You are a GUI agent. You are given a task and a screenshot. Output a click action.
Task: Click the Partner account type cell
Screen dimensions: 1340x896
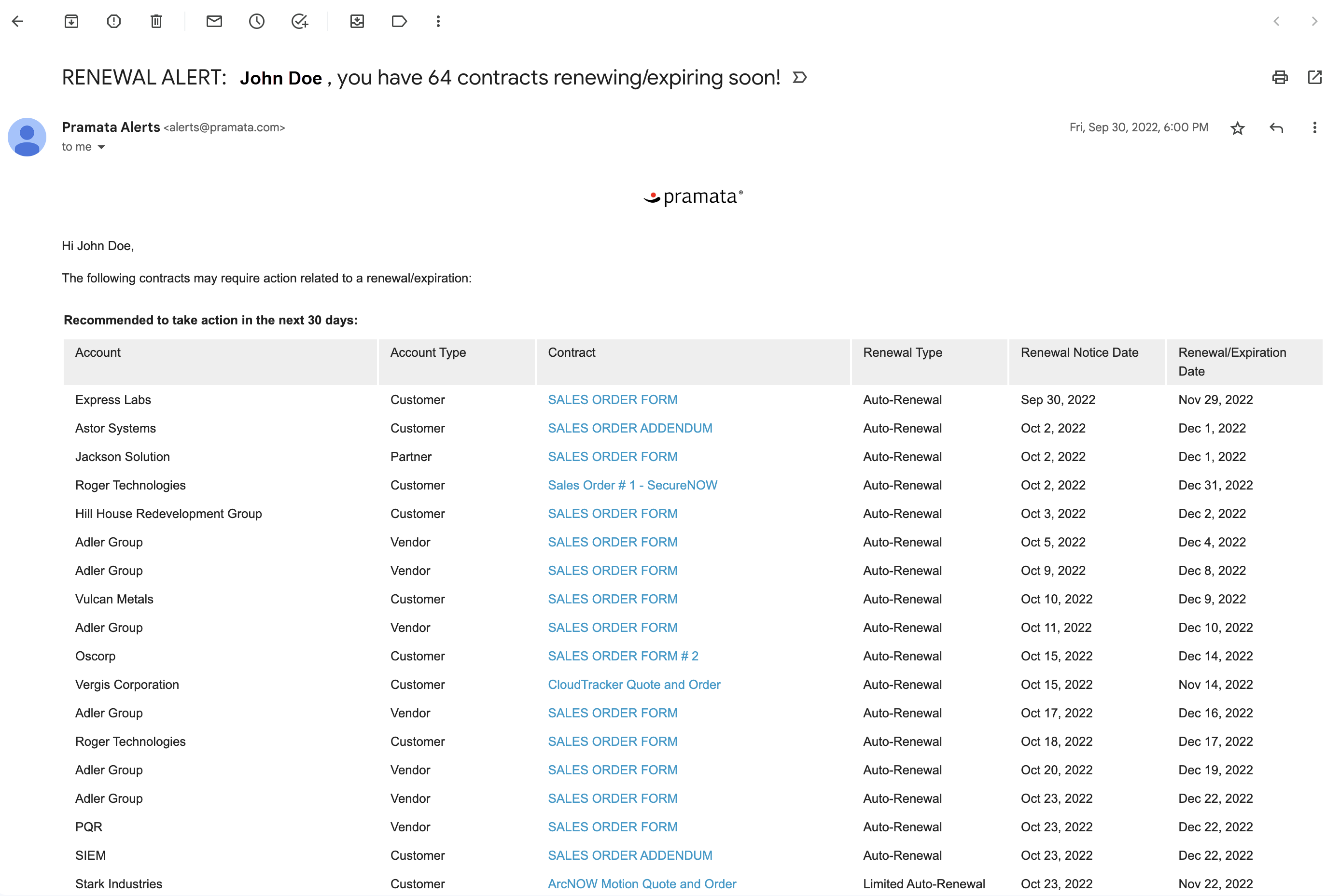(411, 457)
